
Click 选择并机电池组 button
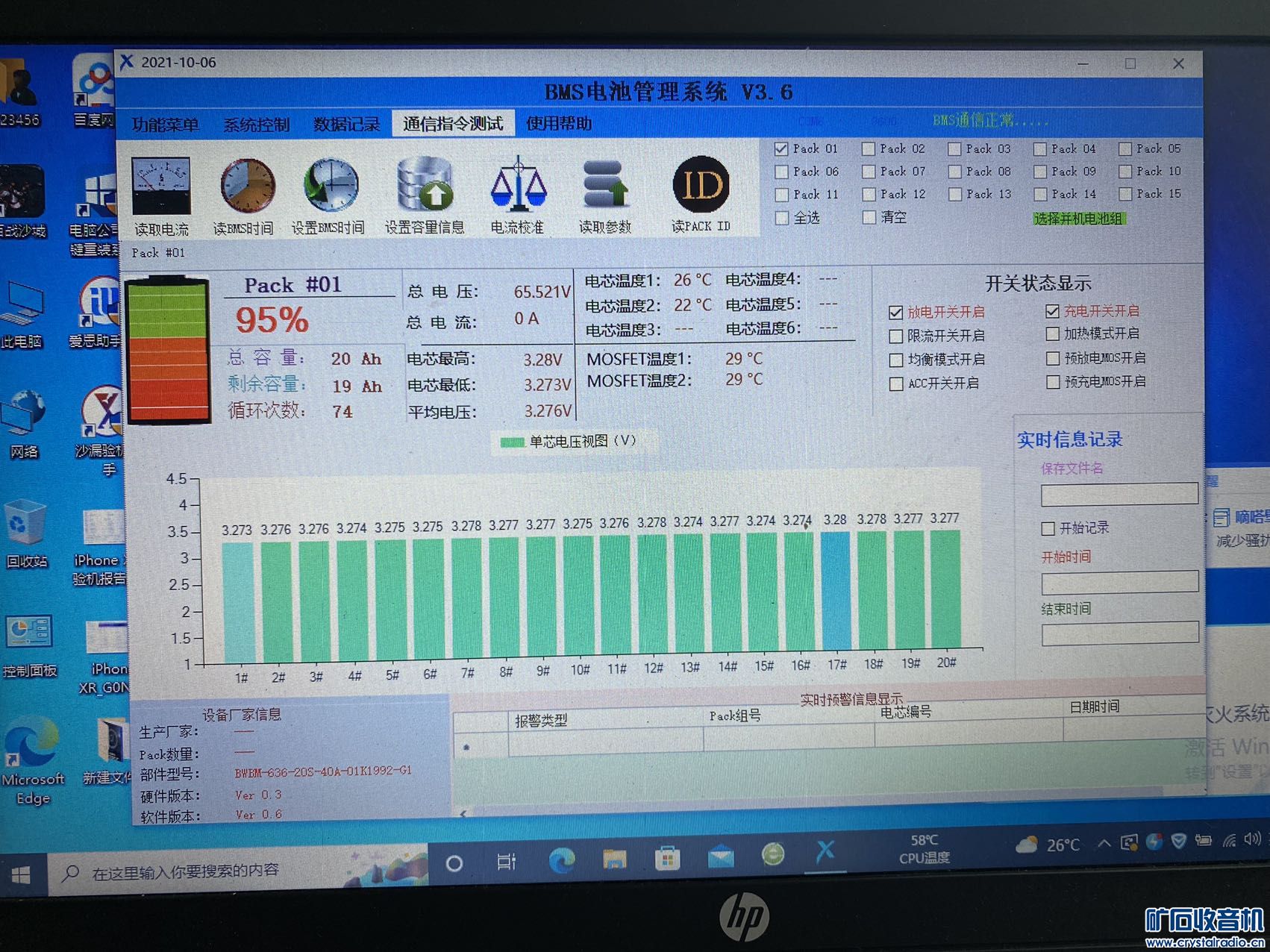1078,219
